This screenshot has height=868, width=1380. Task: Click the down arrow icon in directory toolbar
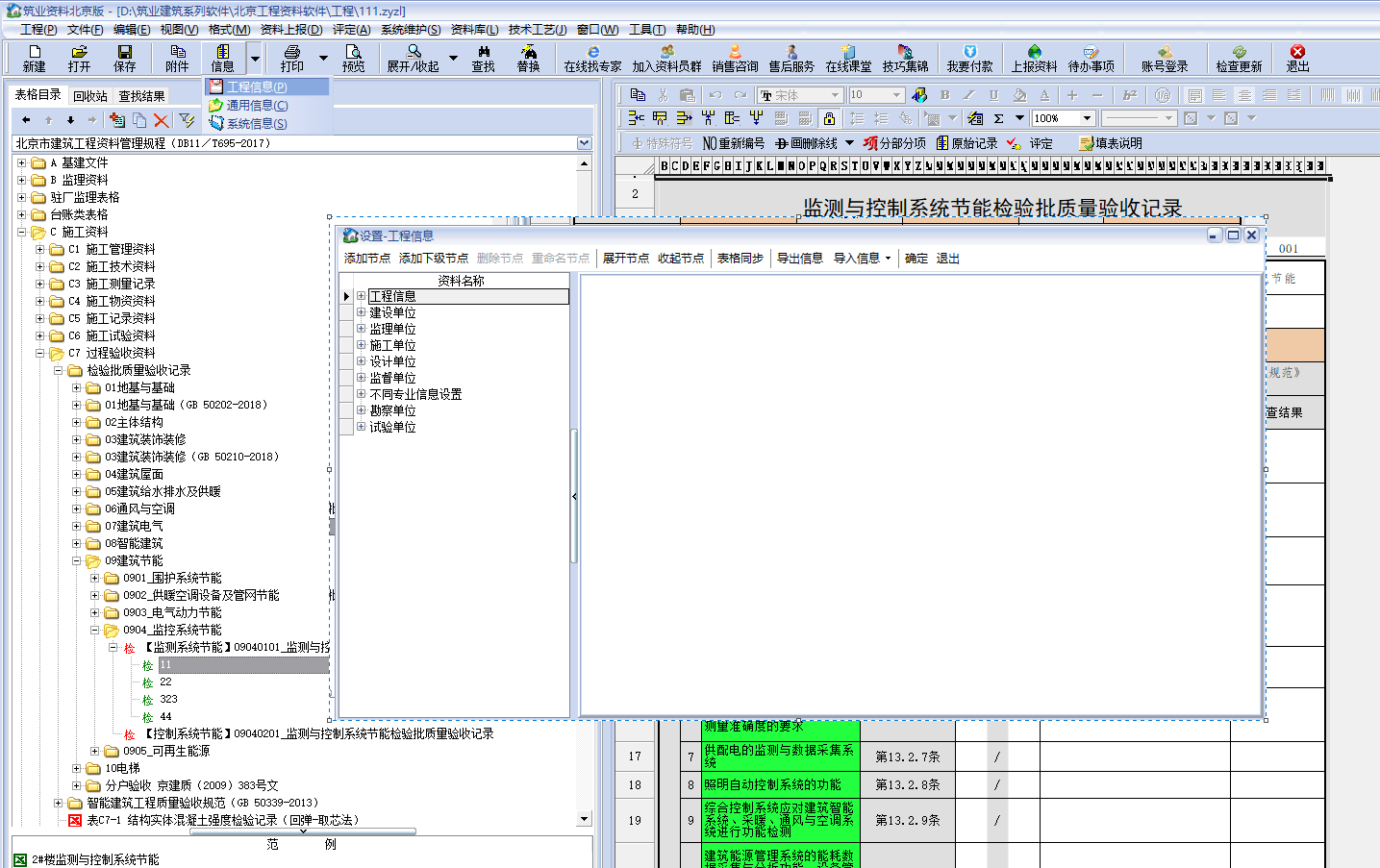(70, 120)
